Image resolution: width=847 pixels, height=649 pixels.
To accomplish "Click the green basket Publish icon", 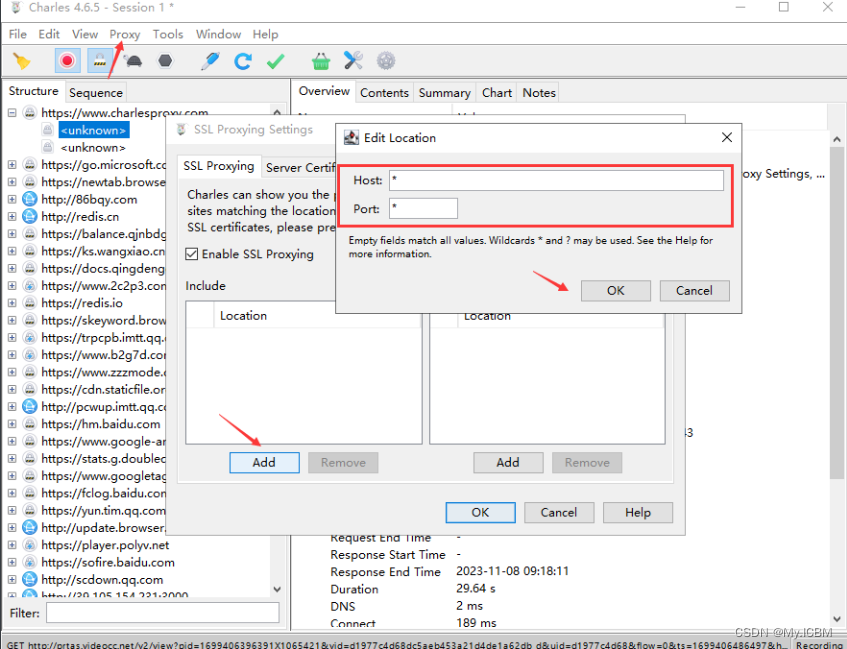I will click(x=321, y=61).
